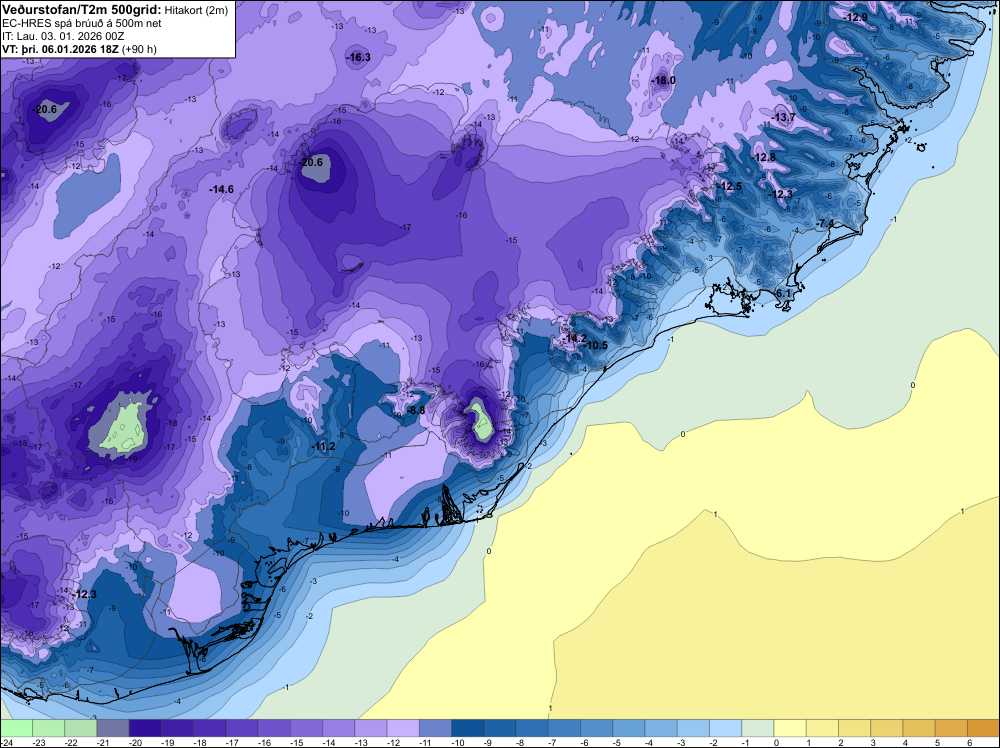1000x748 pixels.
Task: Click the '(+90 h)' forecast offset text
Action: (x=139, y=49)
